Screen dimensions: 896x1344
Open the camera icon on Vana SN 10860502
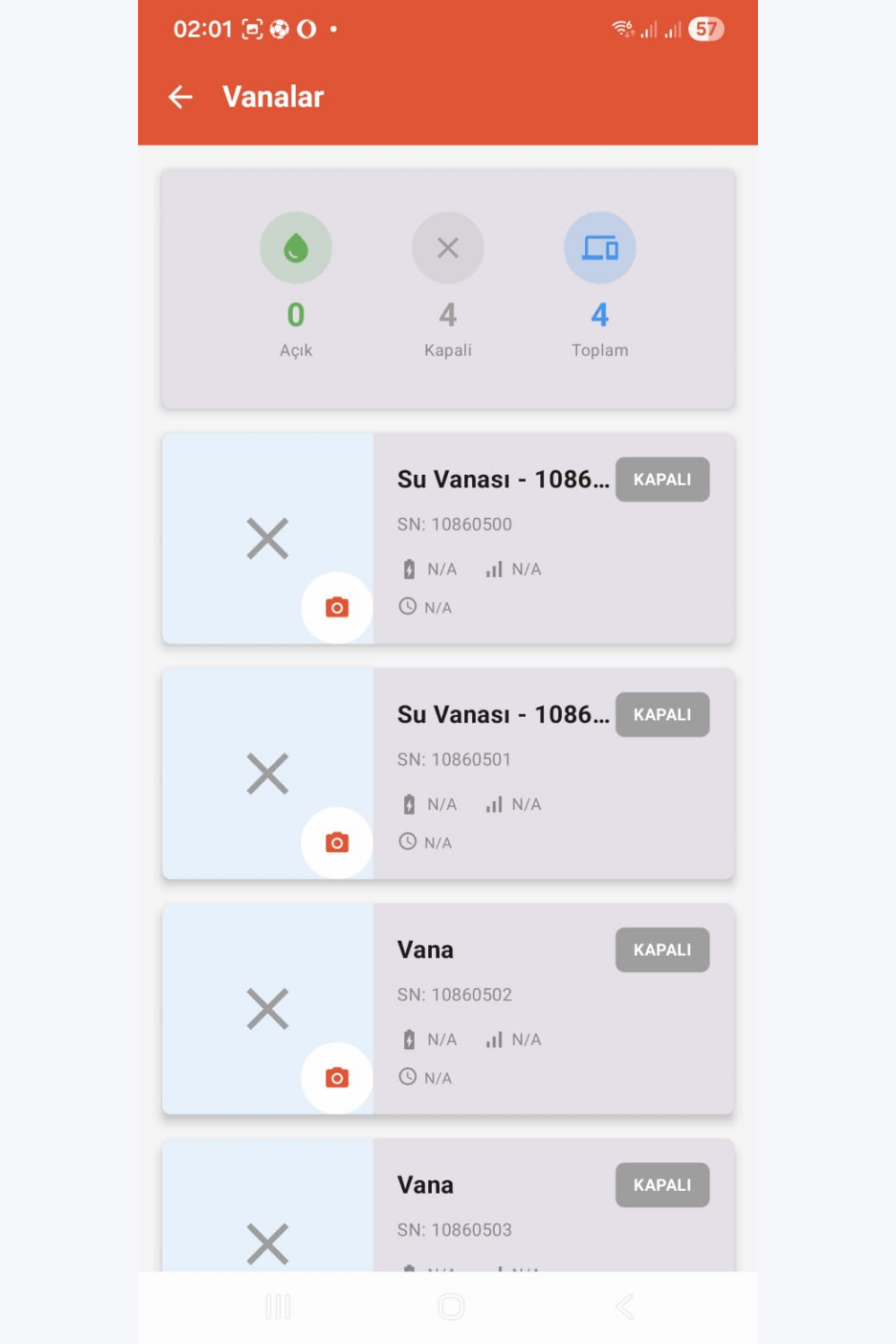click(337, 1078)
